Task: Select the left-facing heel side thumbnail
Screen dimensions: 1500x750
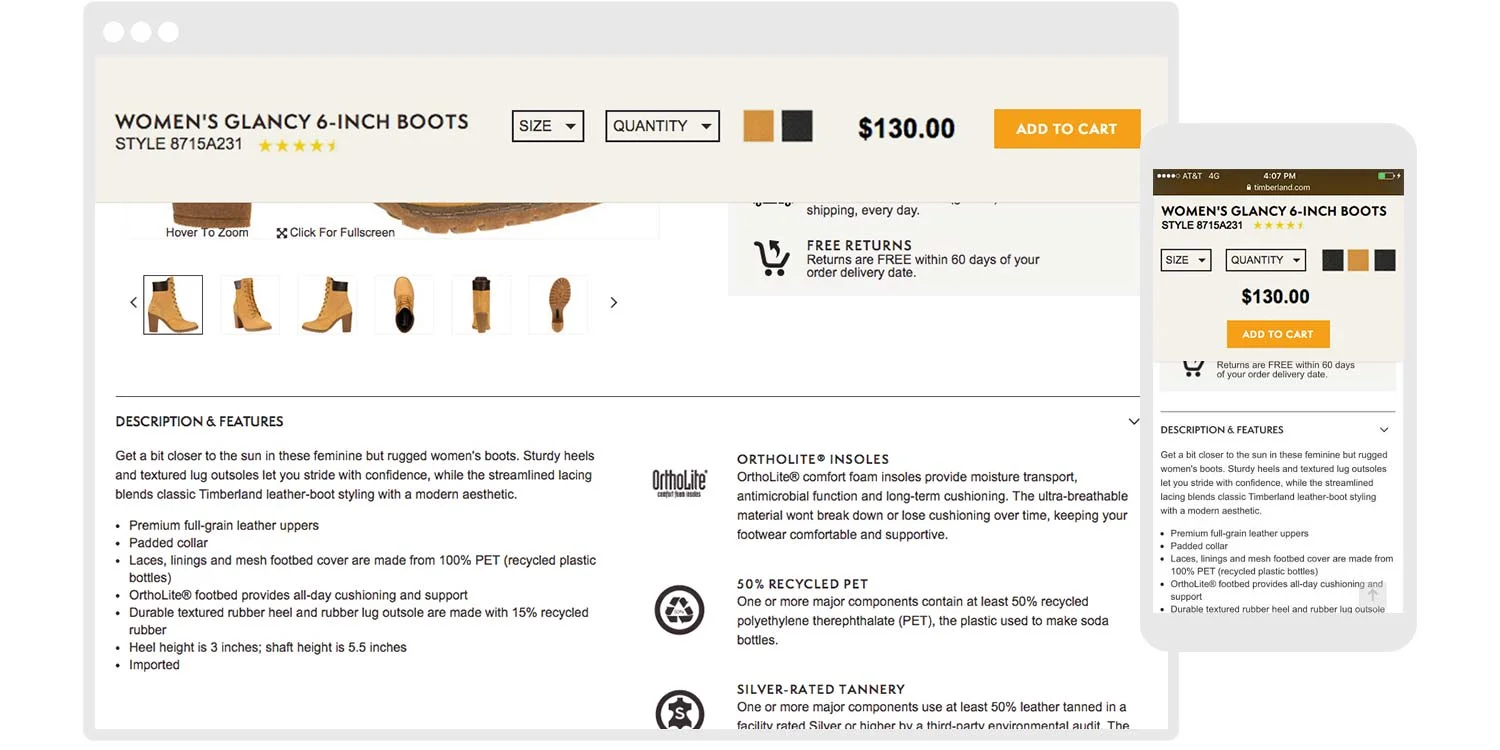Action: point(327,305)
